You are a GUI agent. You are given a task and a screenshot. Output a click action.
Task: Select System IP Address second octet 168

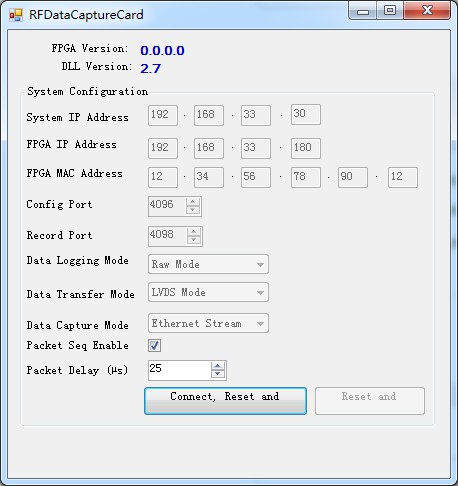pos(209,116)
